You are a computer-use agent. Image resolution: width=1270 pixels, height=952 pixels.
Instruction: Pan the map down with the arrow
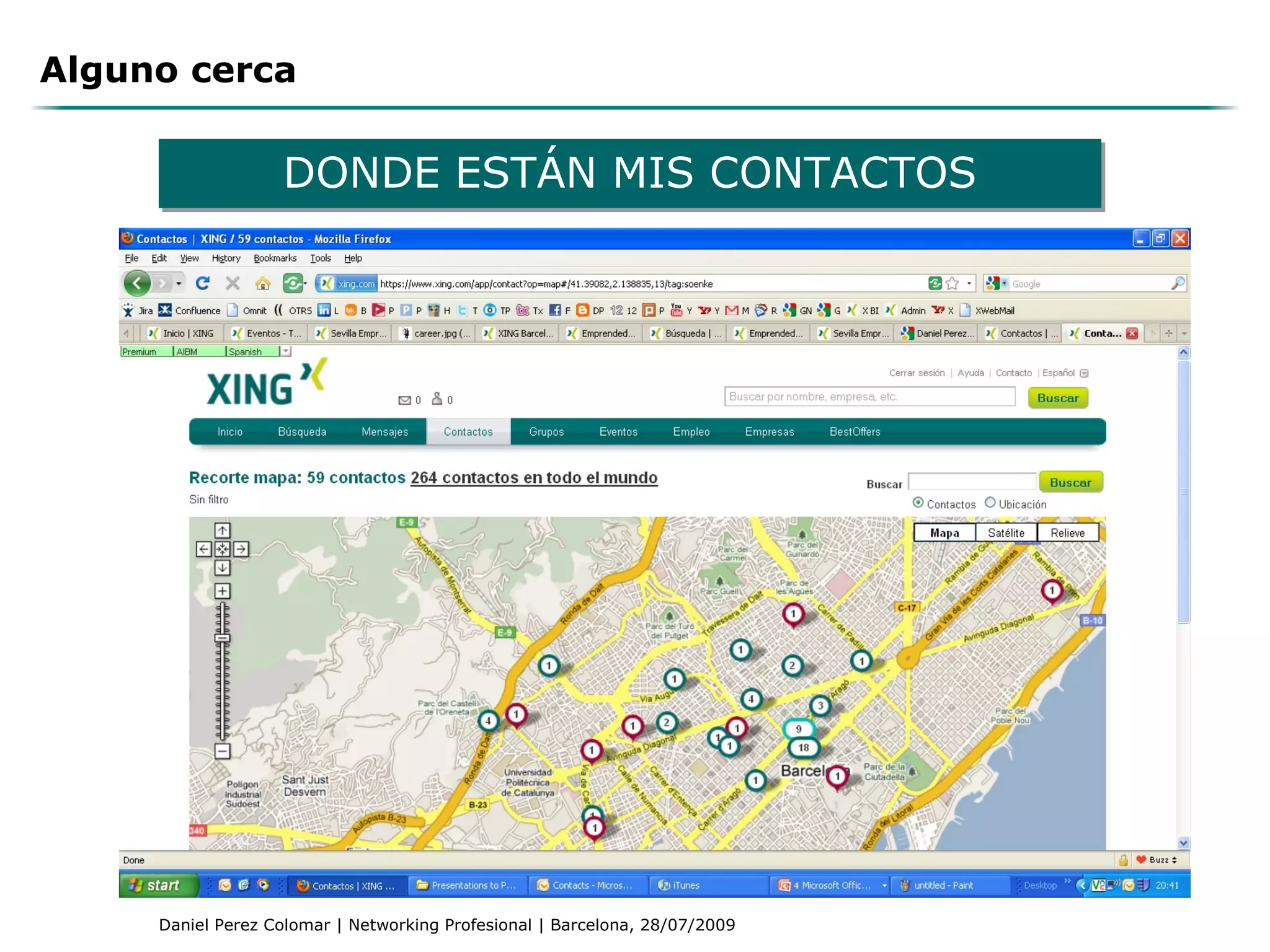coord(222,568)
